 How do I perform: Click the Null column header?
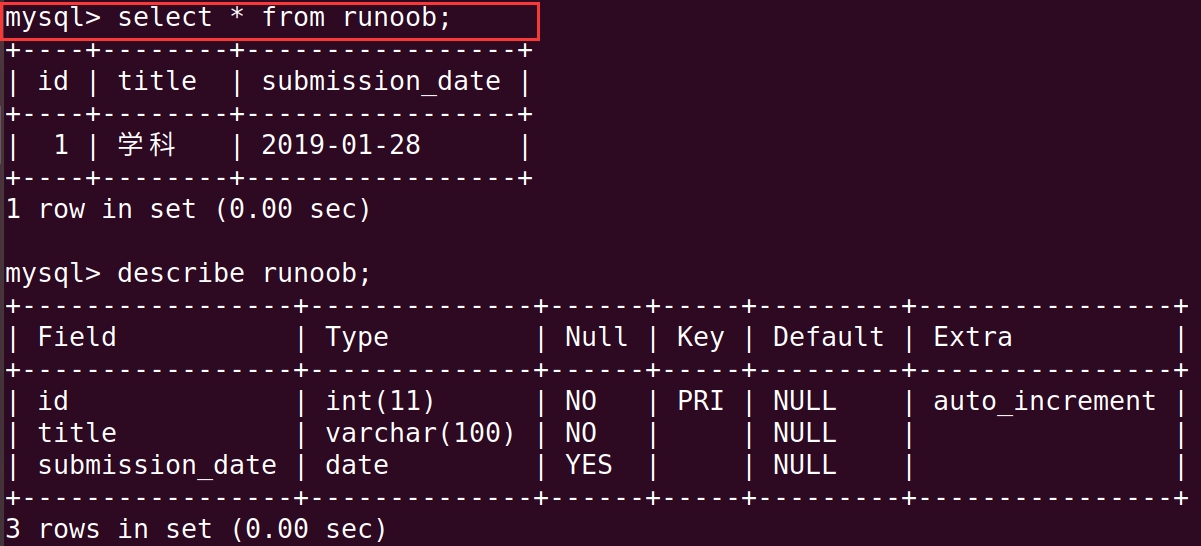(x=596, y=337)
